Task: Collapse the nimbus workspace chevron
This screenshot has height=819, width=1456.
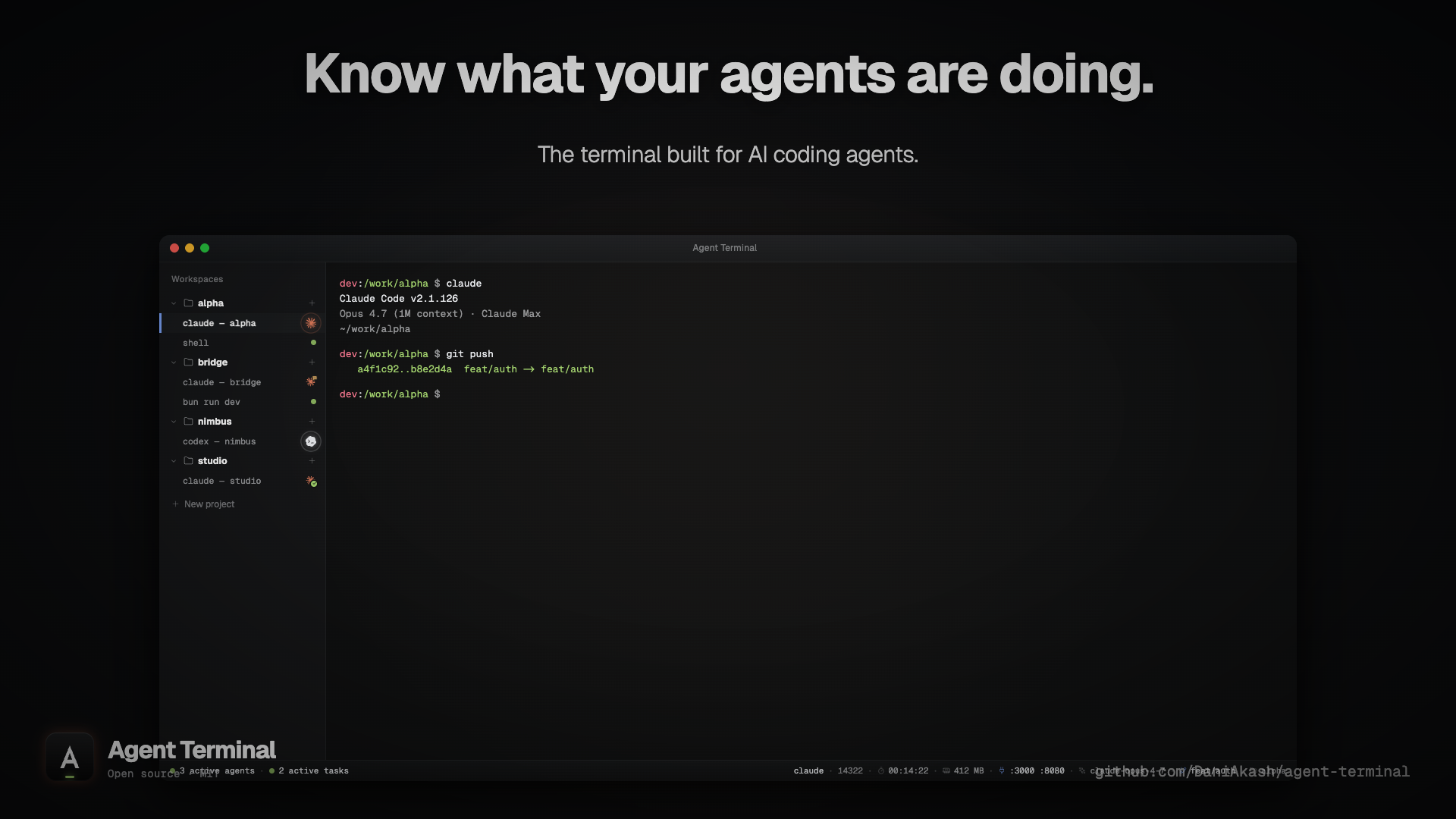Action: point(174,421)
